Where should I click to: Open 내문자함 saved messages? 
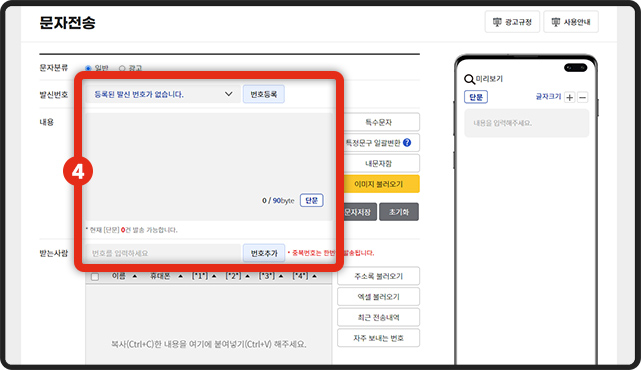(378, 164)
